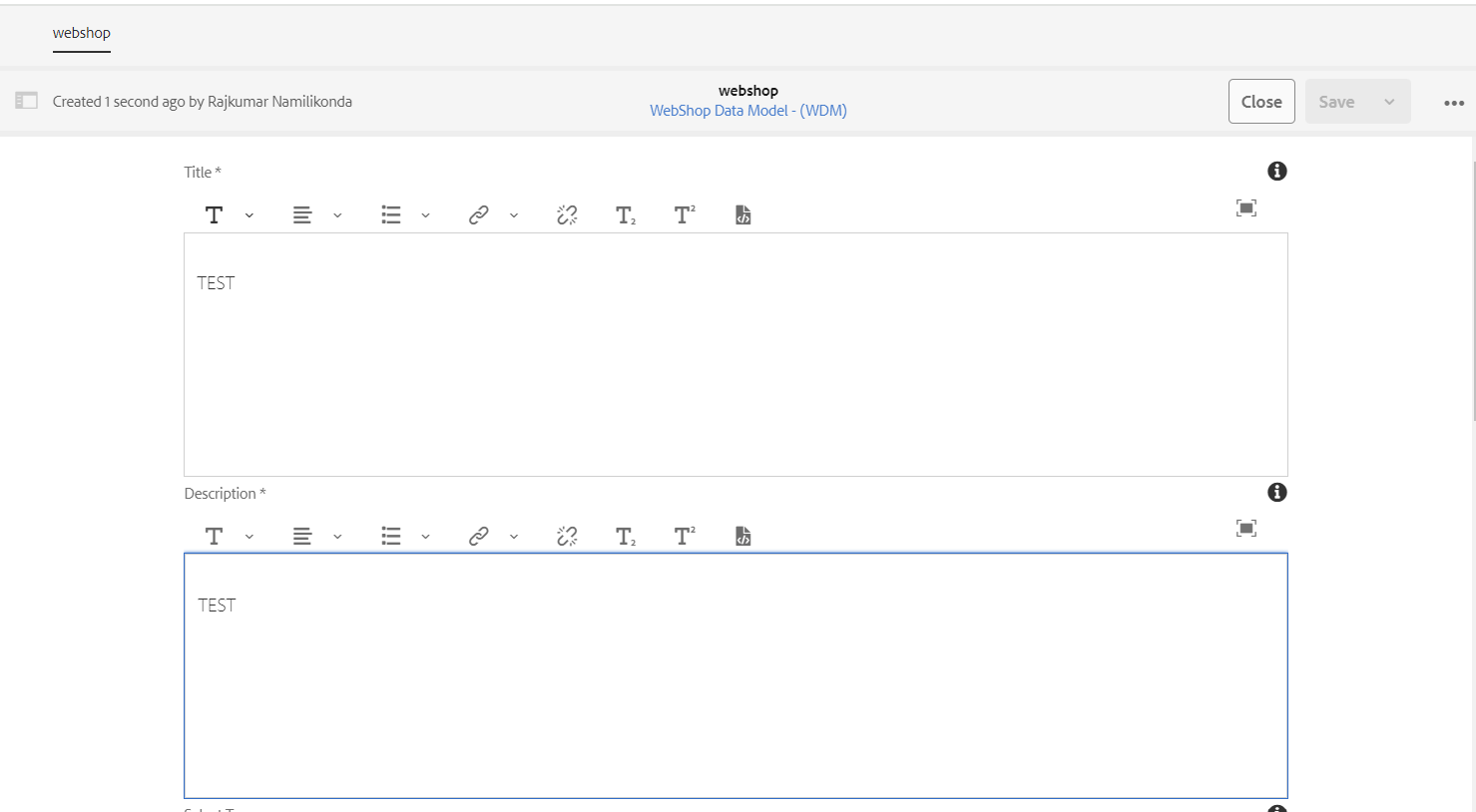Apply superscript in Description toolbar
Image resolution: width=1476 pixels, height=812 pixels.
[x=685, y=536]
